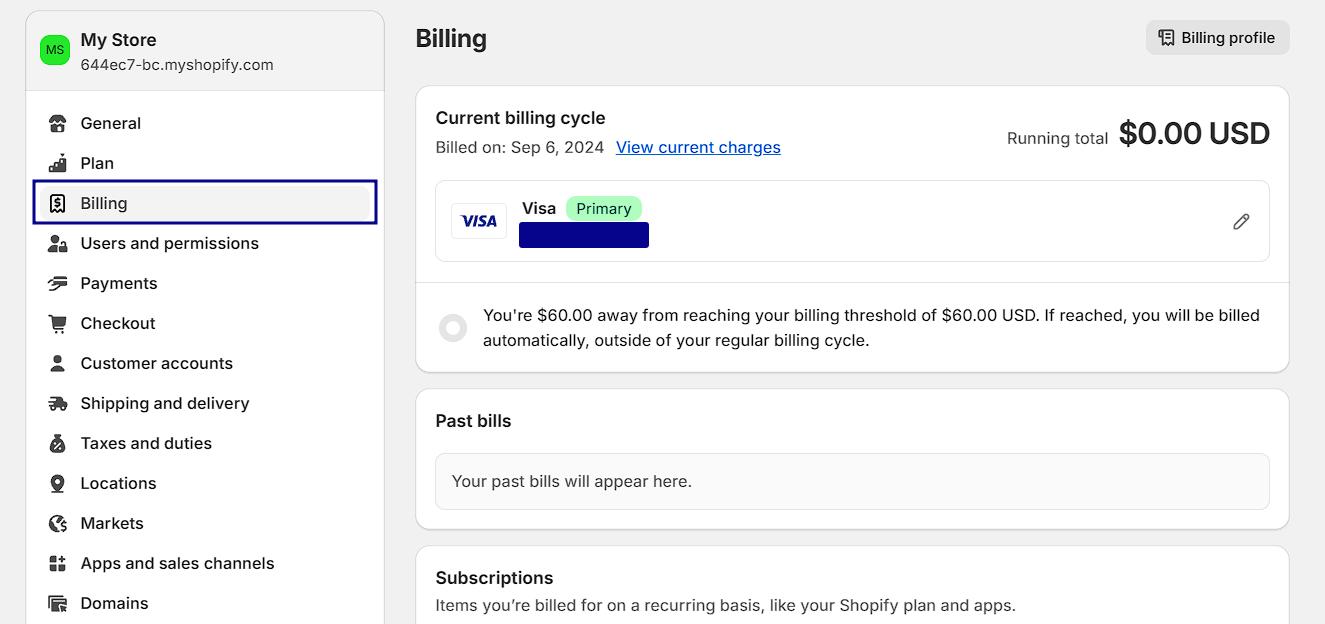Click the Primary badge on Visa card
The width and height of the screenshot is (1325, 624).
click(604, 208)
